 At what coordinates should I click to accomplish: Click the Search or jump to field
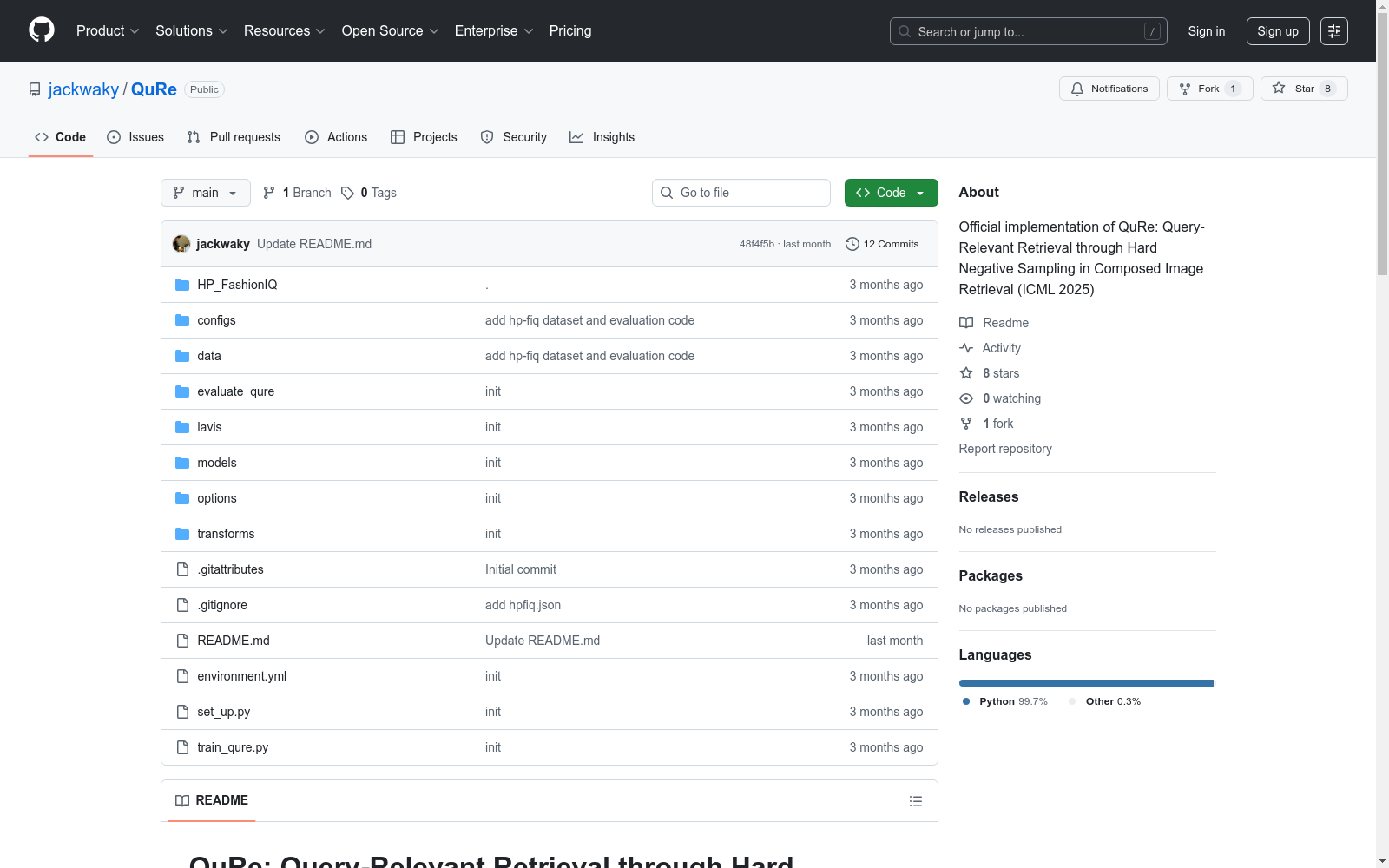click(x=1029, y=31)
